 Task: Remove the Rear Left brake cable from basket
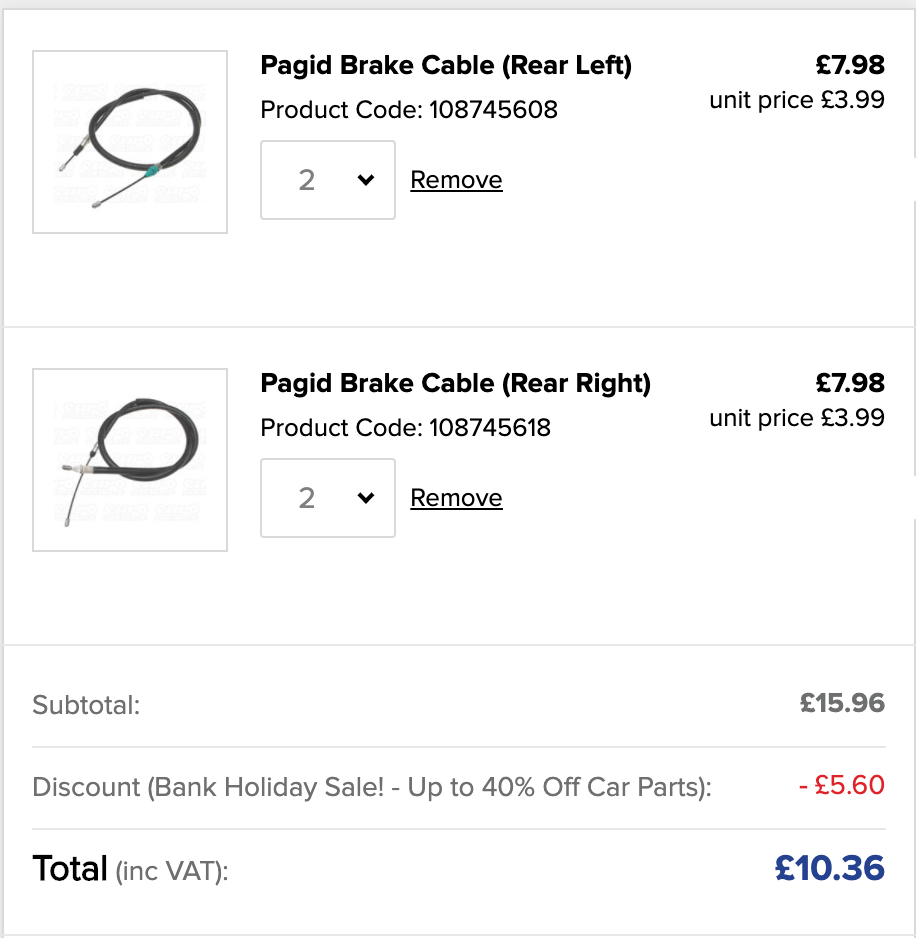[x=457, y=180]
